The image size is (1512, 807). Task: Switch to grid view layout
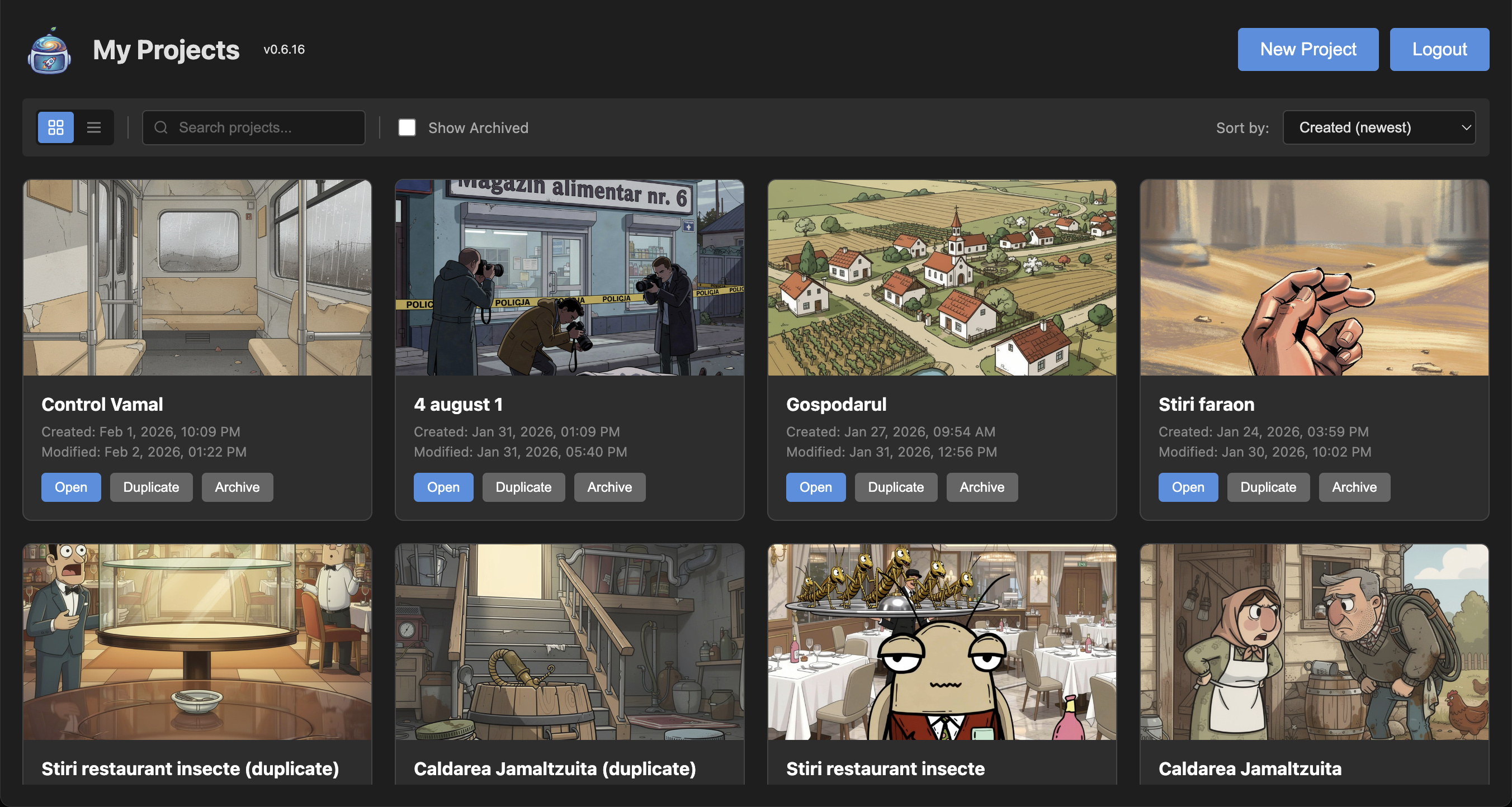tap(56, 127)
